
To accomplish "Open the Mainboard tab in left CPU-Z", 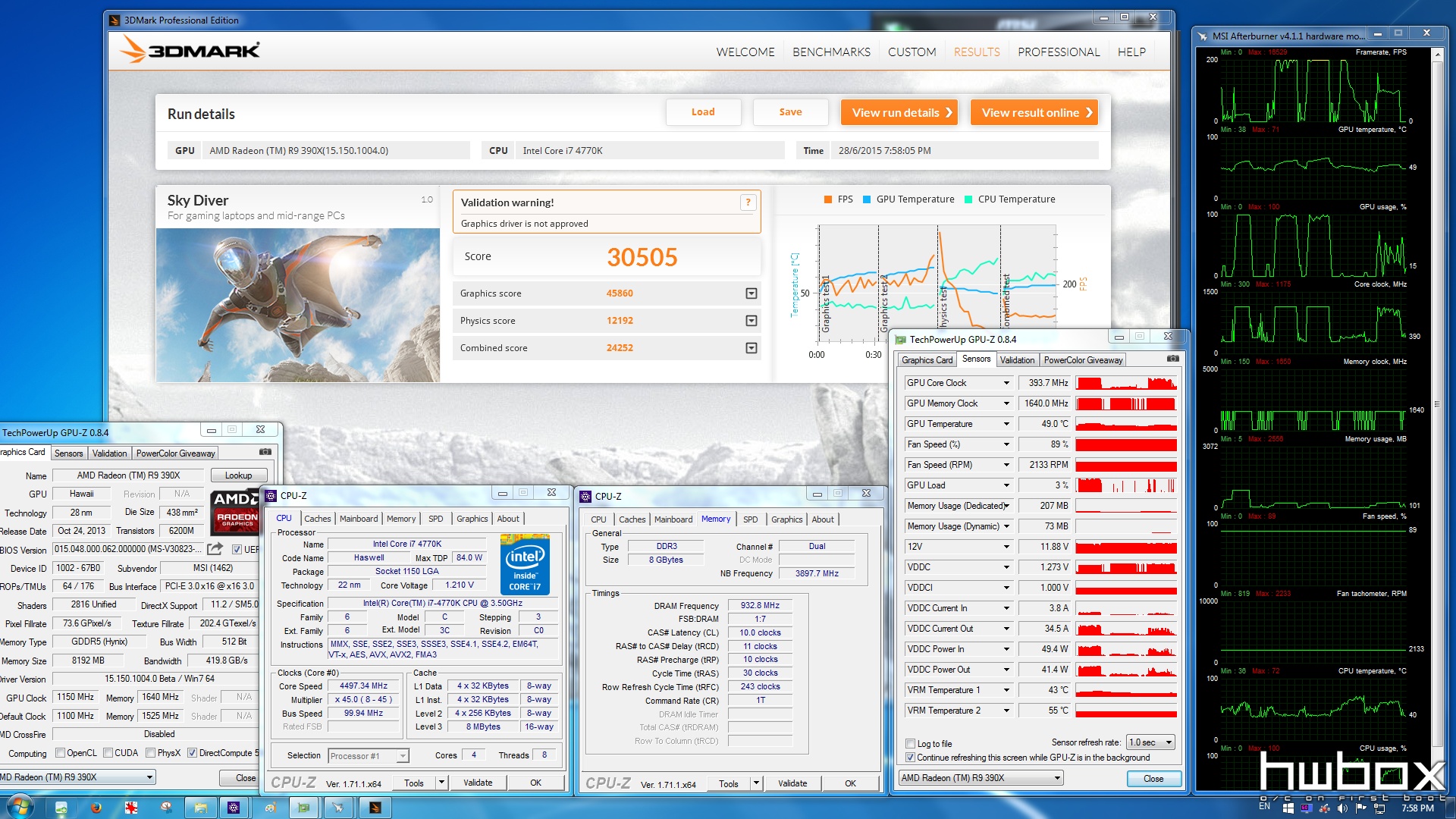I will point(359,519).
